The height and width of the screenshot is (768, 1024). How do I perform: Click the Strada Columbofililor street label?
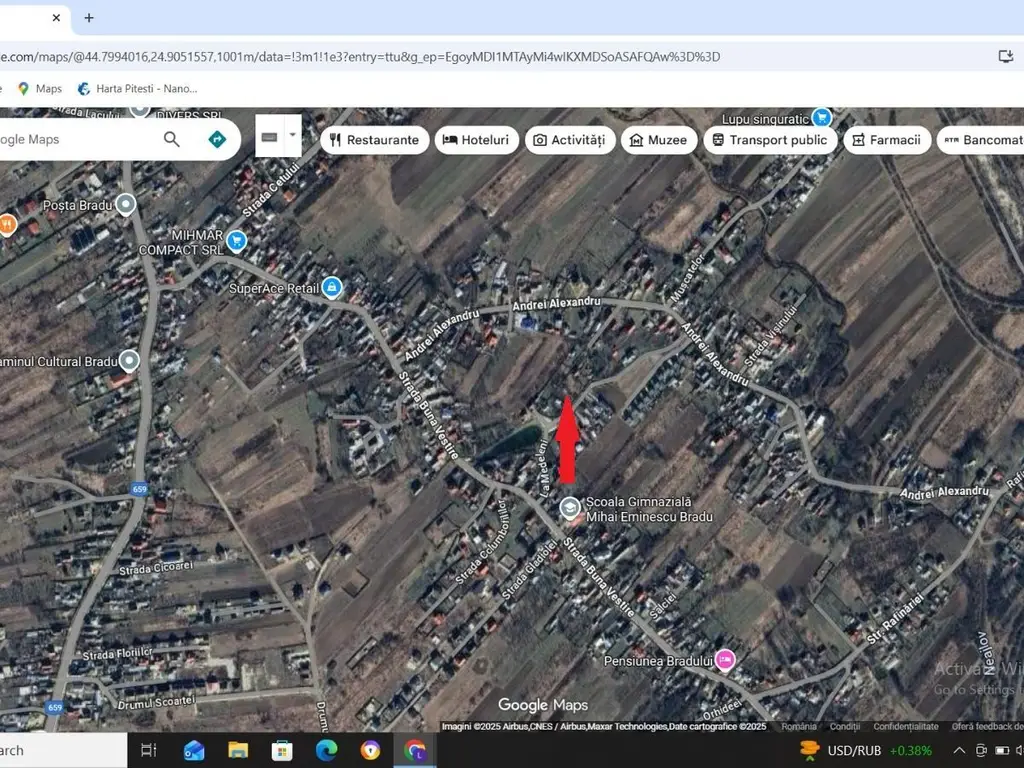(x=481, y=542)
